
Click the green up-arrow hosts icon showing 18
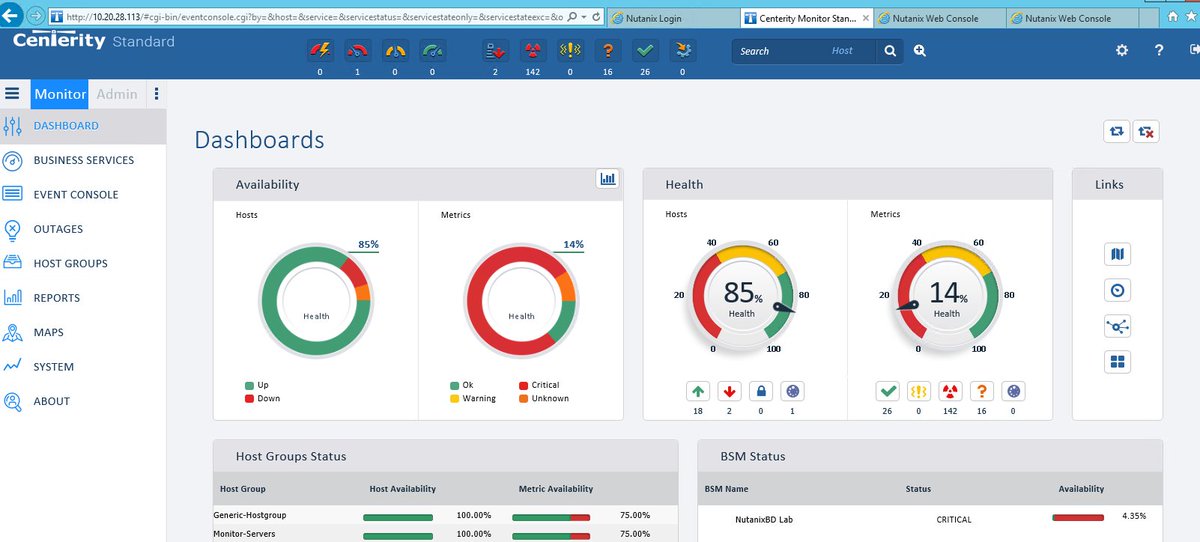(x=698, y=392)
